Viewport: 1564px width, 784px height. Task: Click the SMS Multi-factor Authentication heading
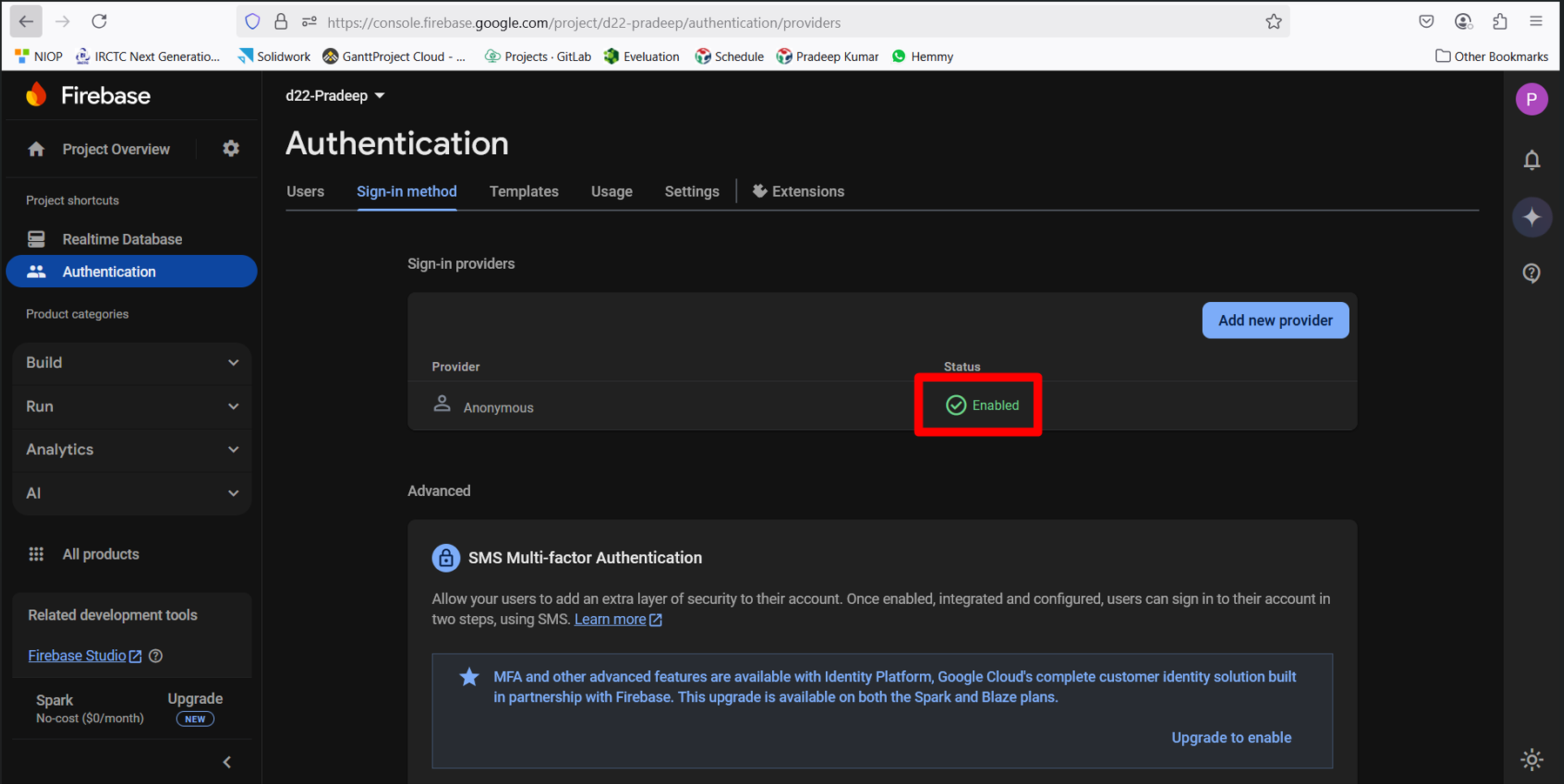(585, 558)
